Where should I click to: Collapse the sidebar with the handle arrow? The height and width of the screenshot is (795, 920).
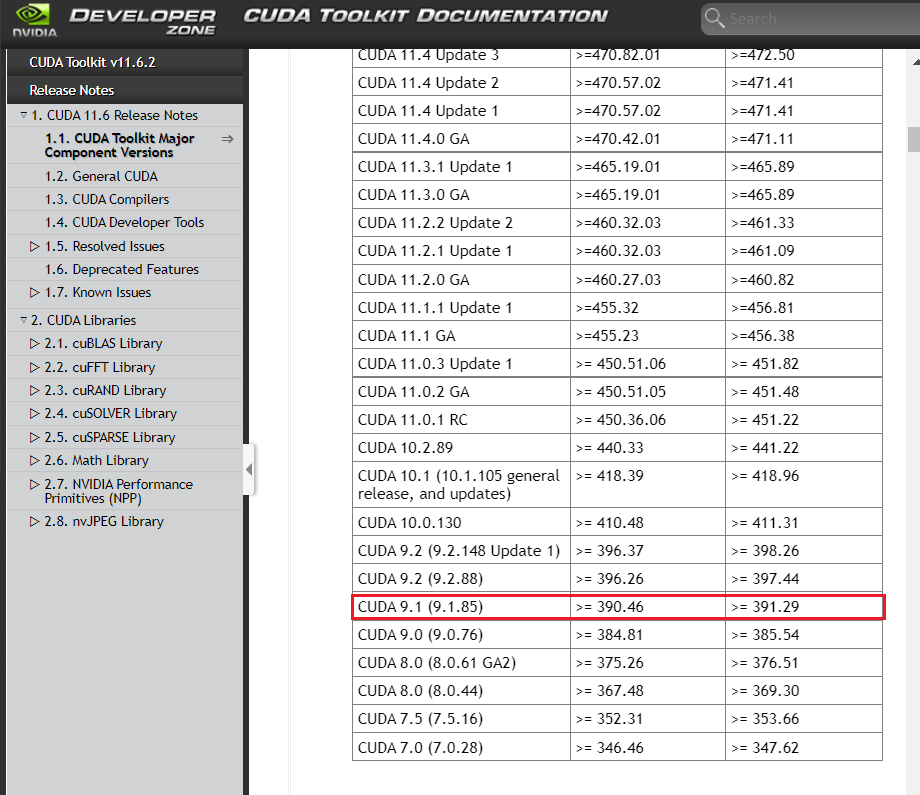pos(249,469)
